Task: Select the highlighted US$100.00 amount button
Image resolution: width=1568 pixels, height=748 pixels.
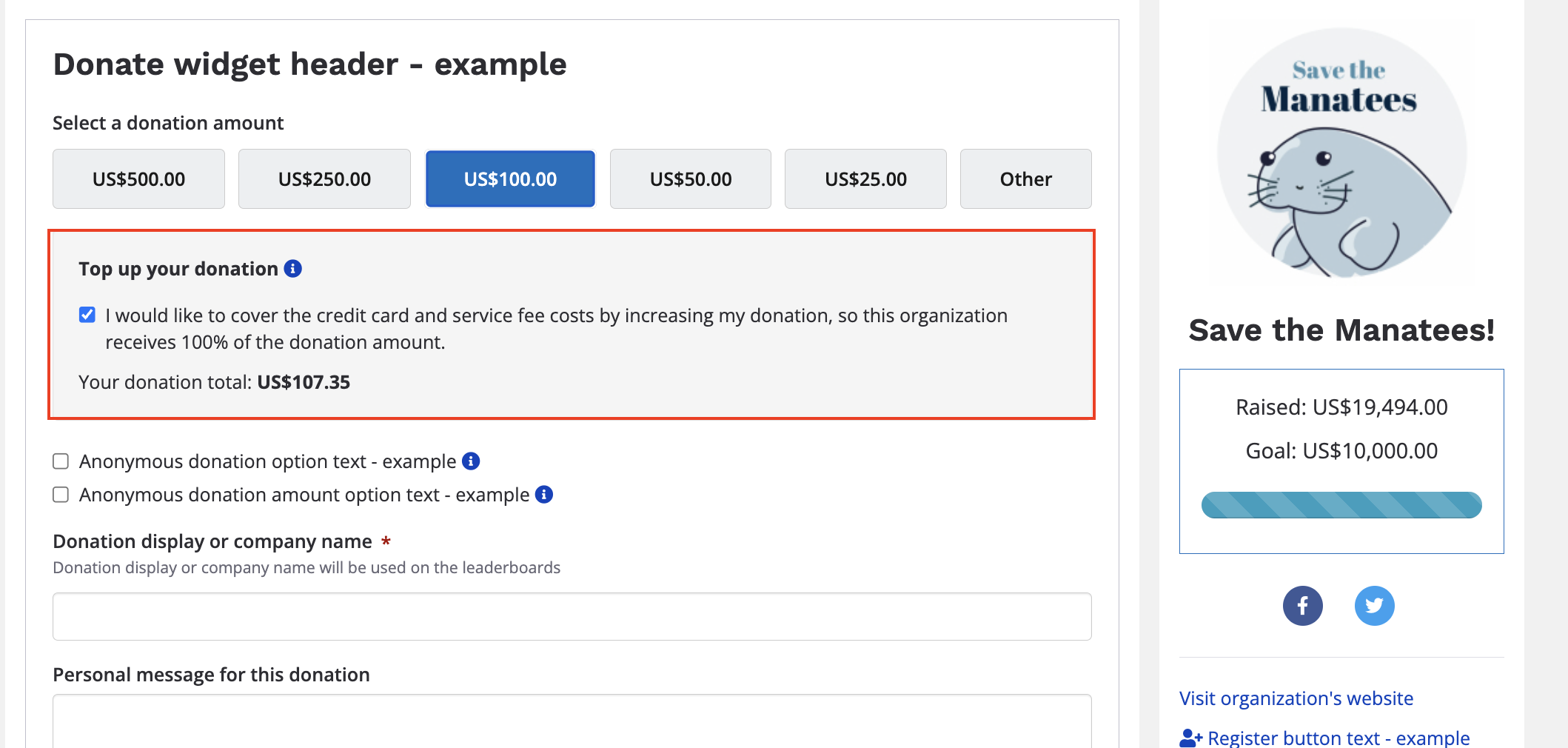Action: click(510, 179)
